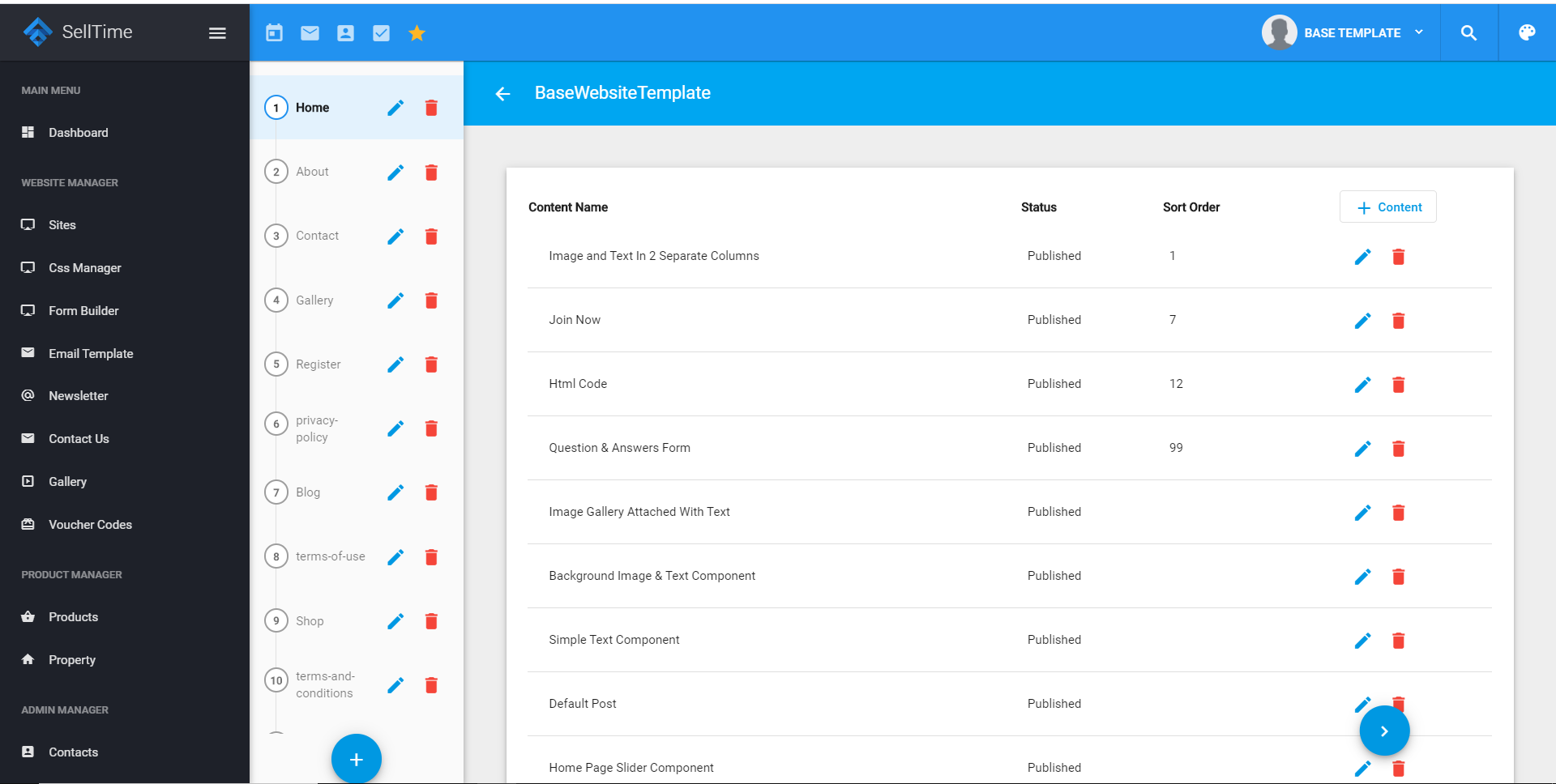Image resolution: width=1556 pixels, height=784 pixels.
Task: Click the Sort Order column header
Action: tap(1191, 207)
